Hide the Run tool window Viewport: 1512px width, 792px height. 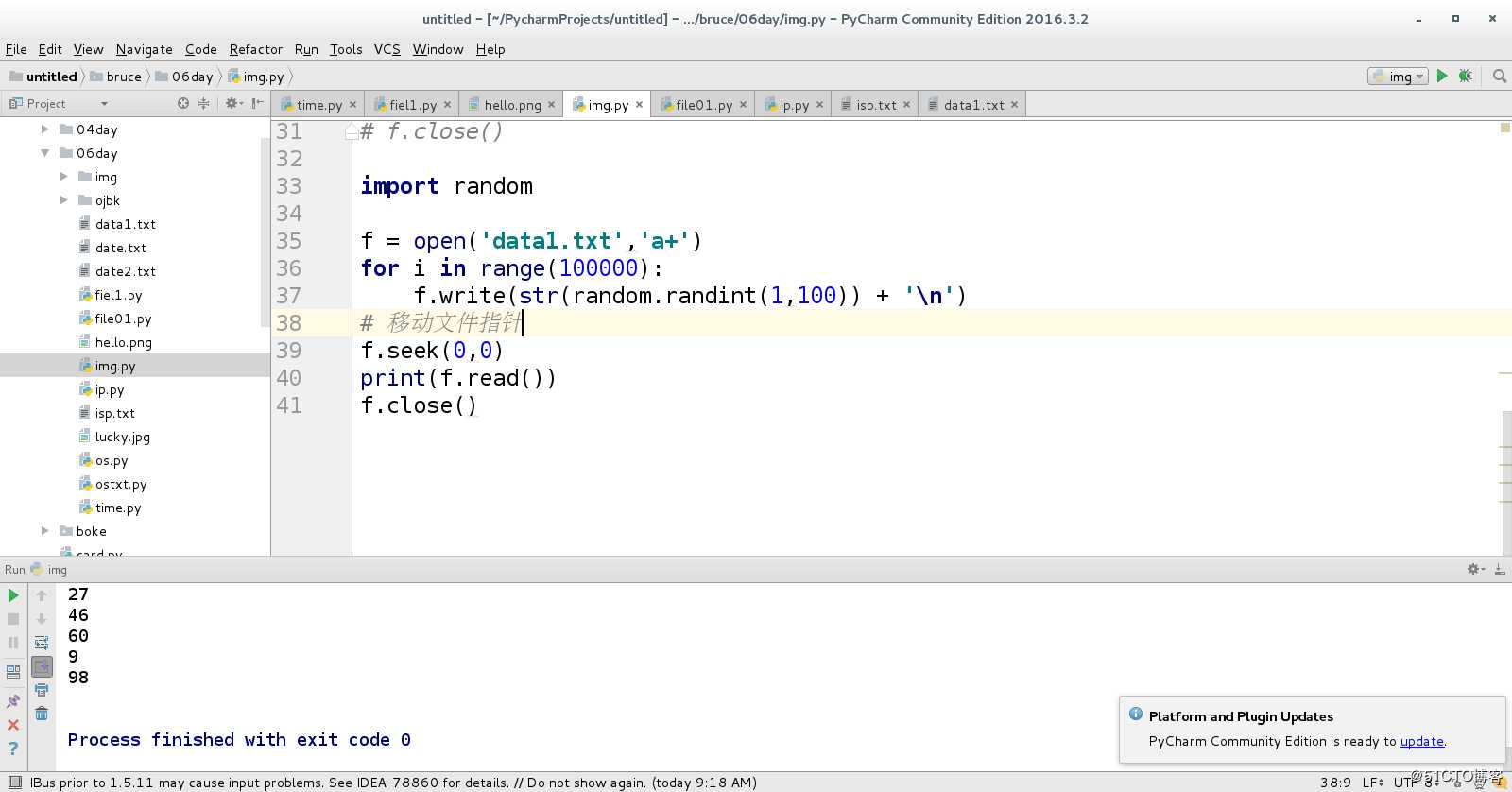coord(1500,569)
